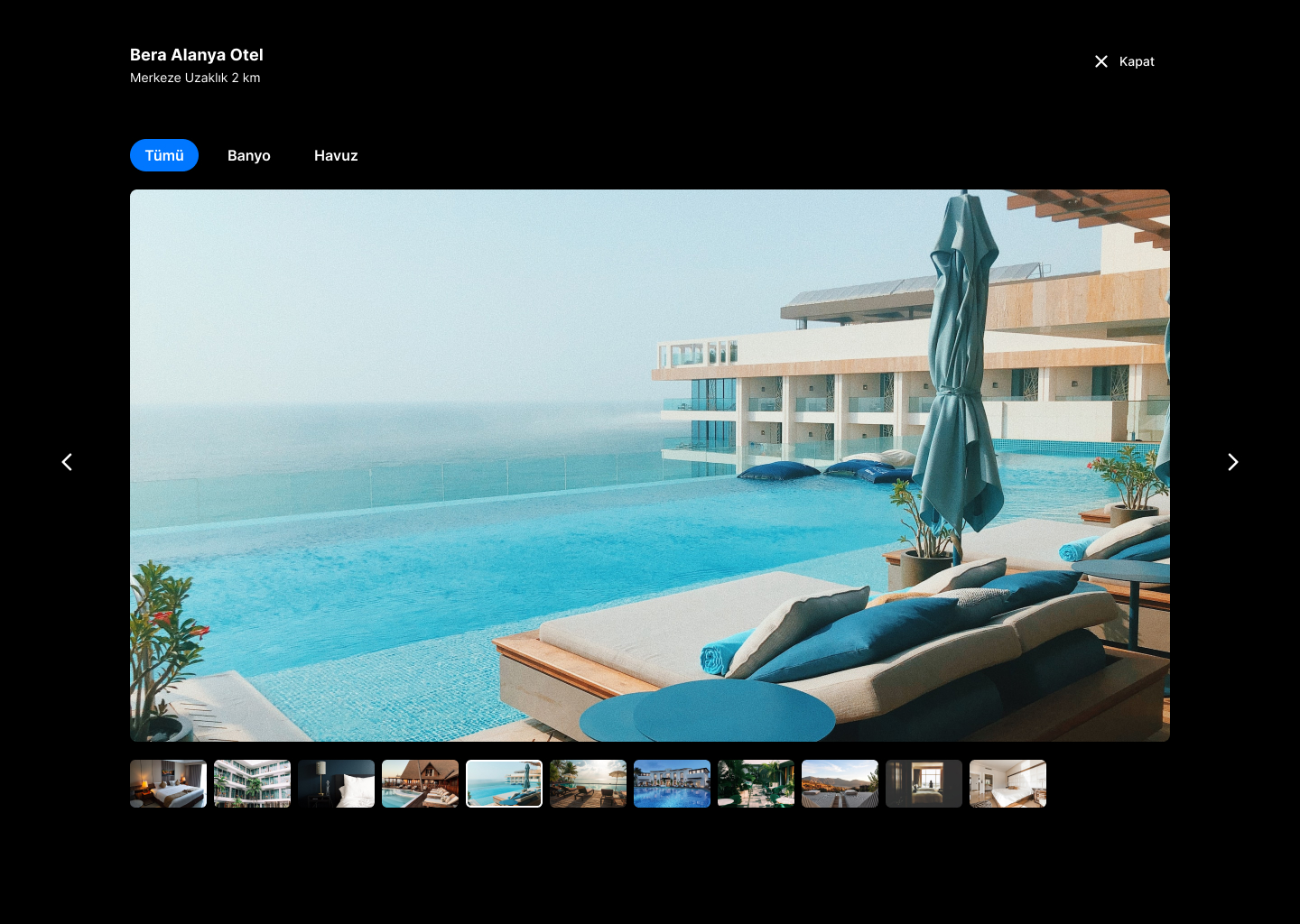The image size is (1300, 924).
Task: Select the hotel balcony courtyard thumbnail
Action: pos(252,783)
